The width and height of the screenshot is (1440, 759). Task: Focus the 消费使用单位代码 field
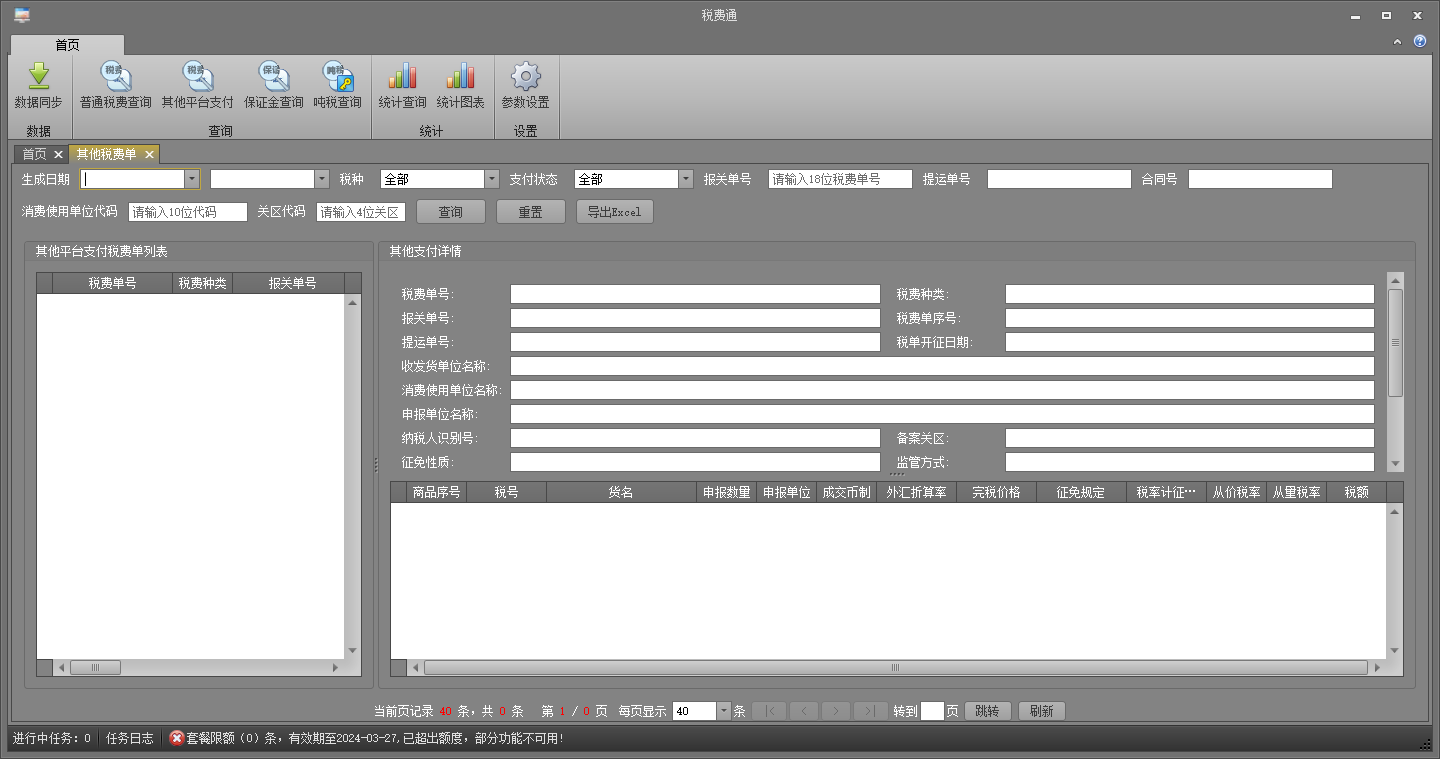pyautogui.click(x=188, y=212)
